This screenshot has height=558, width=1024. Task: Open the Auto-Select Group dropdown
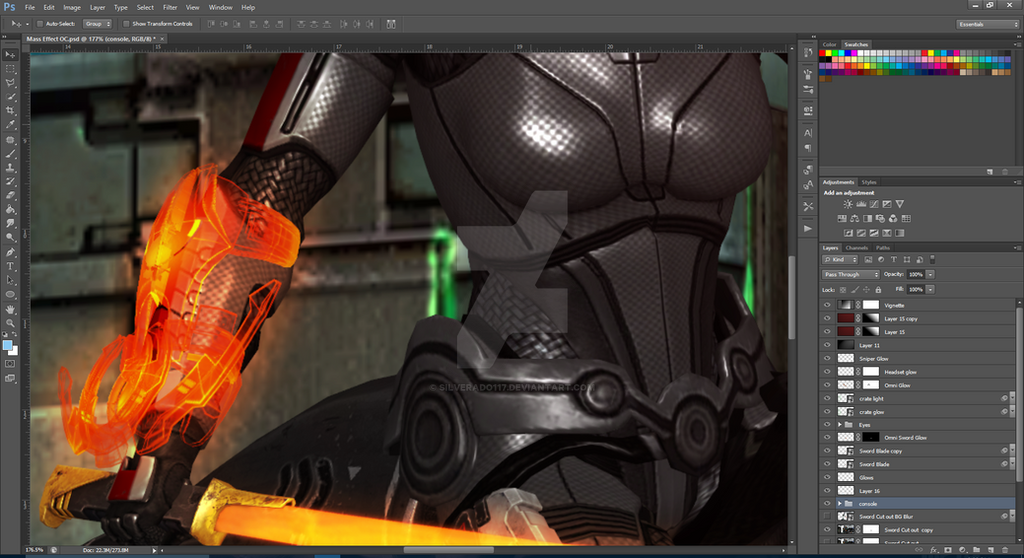(x=97, y=24)
